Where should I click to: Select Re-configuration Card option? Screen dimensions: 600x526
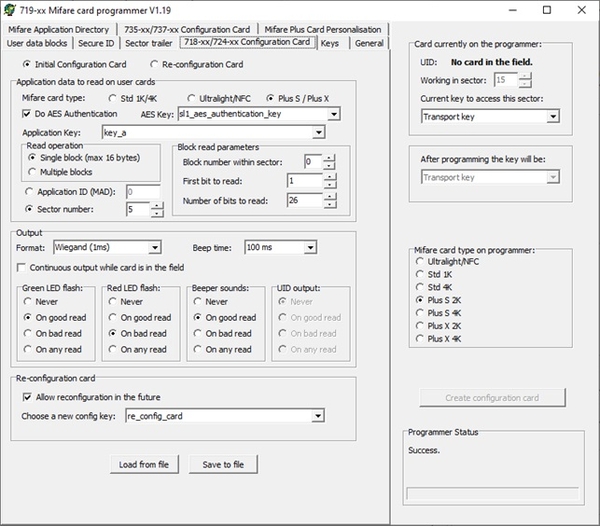(x=197, y=64)
